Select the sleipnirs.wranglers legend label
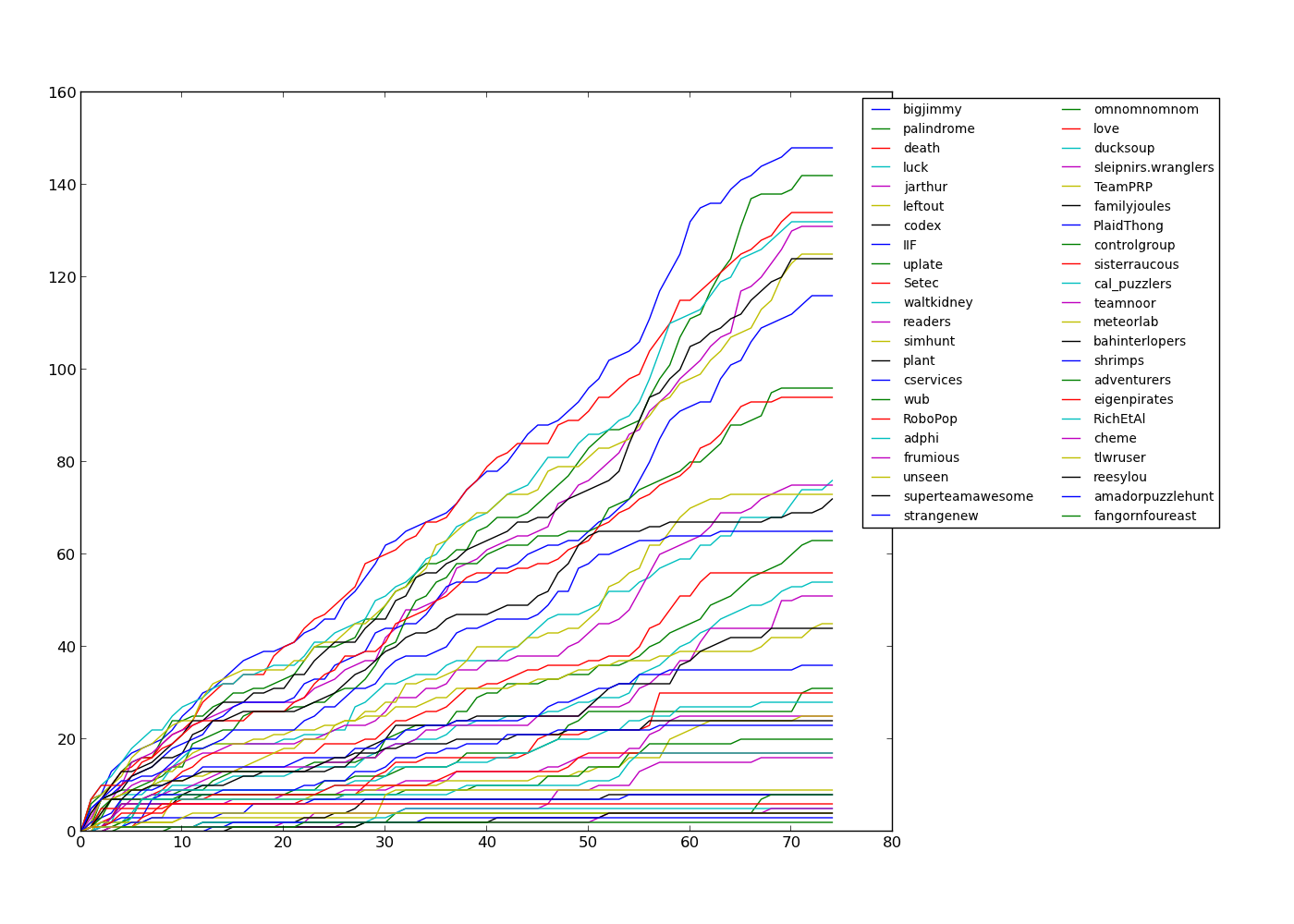Viewport: 1294px width, 924px height. [1154, 167]
